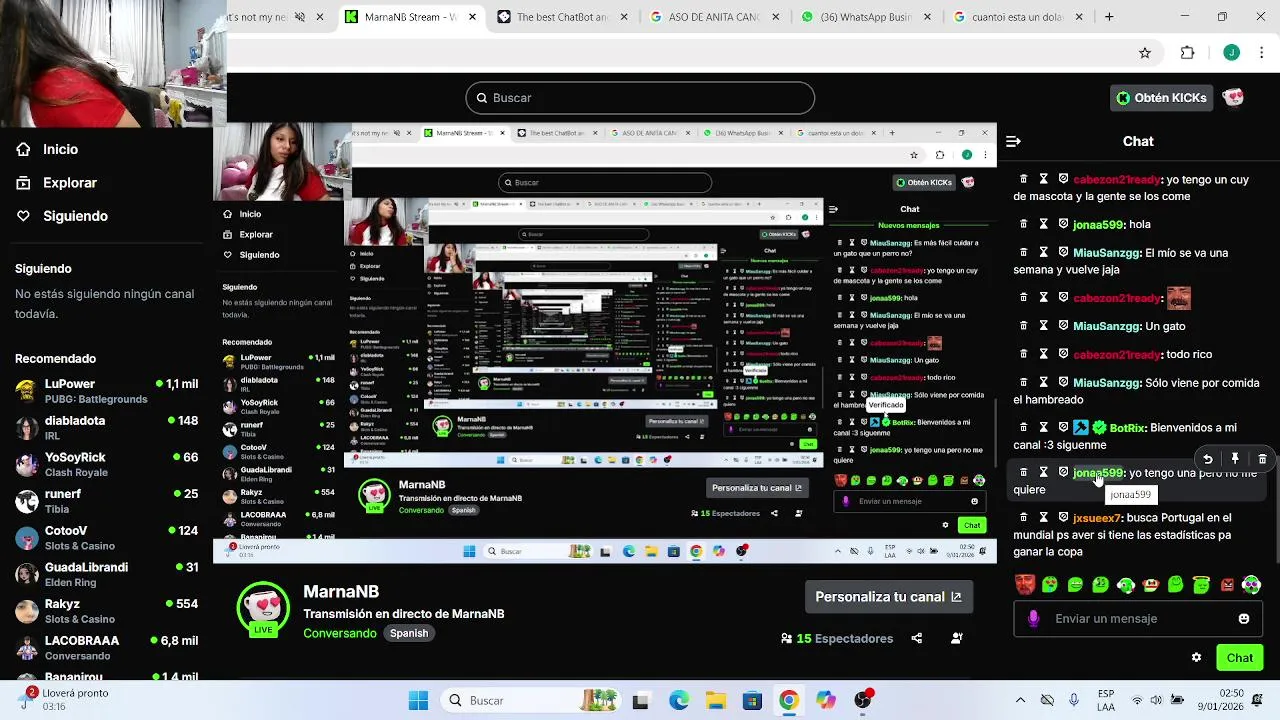Reply to the highlighted jonaa599 message
The height and width of the screenshot is (720, 1280).
1208,459
